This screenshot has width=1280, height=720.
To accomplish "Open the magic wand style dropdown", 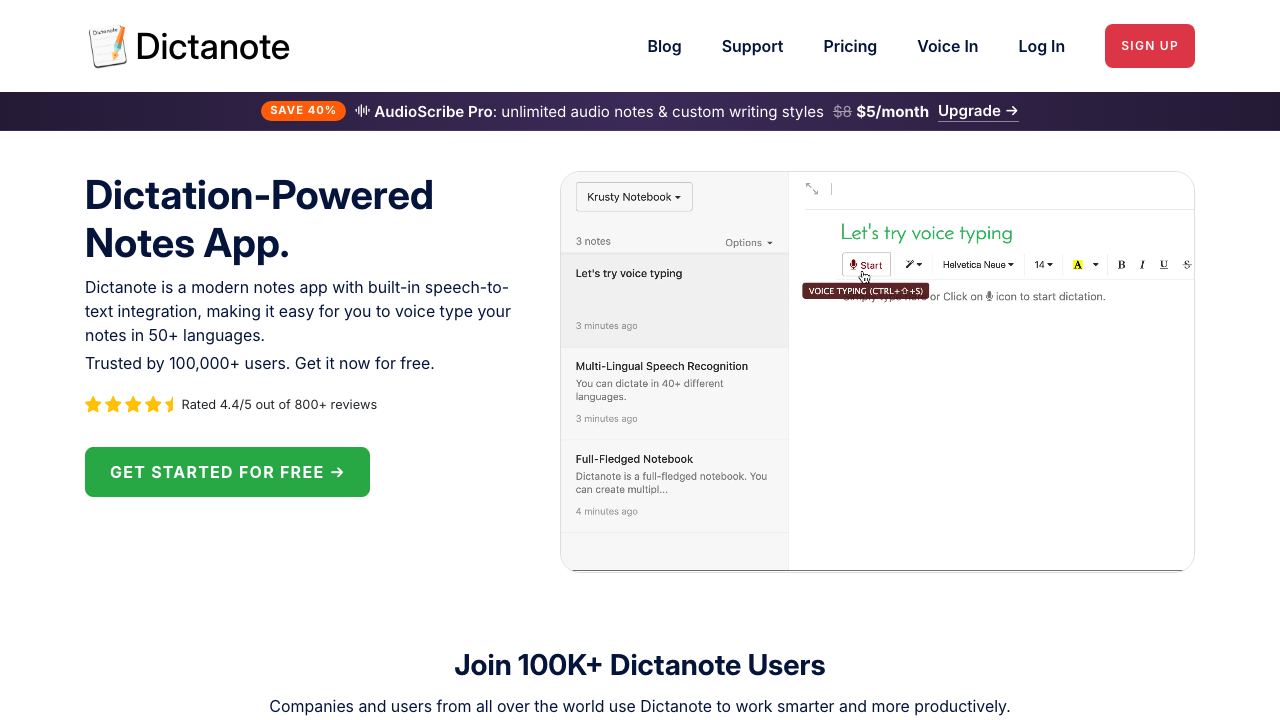I will [x=913, y=265].
